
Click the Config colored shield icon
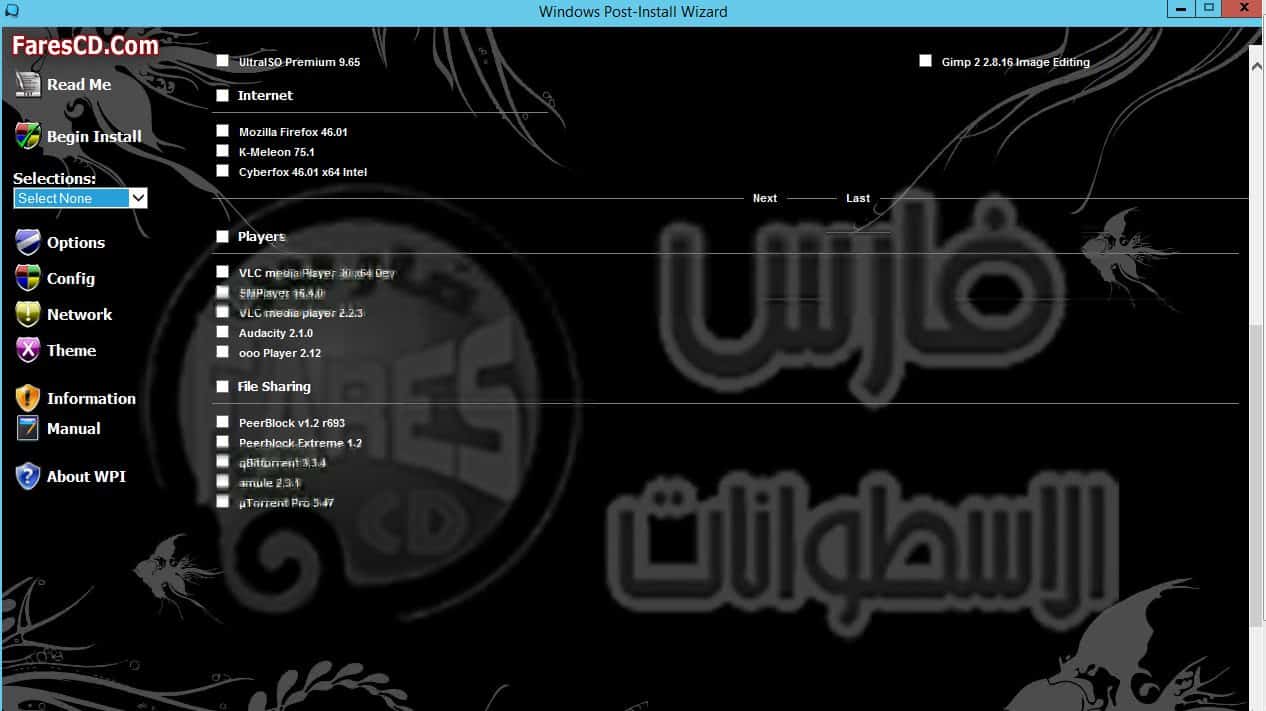pos(28,278)
